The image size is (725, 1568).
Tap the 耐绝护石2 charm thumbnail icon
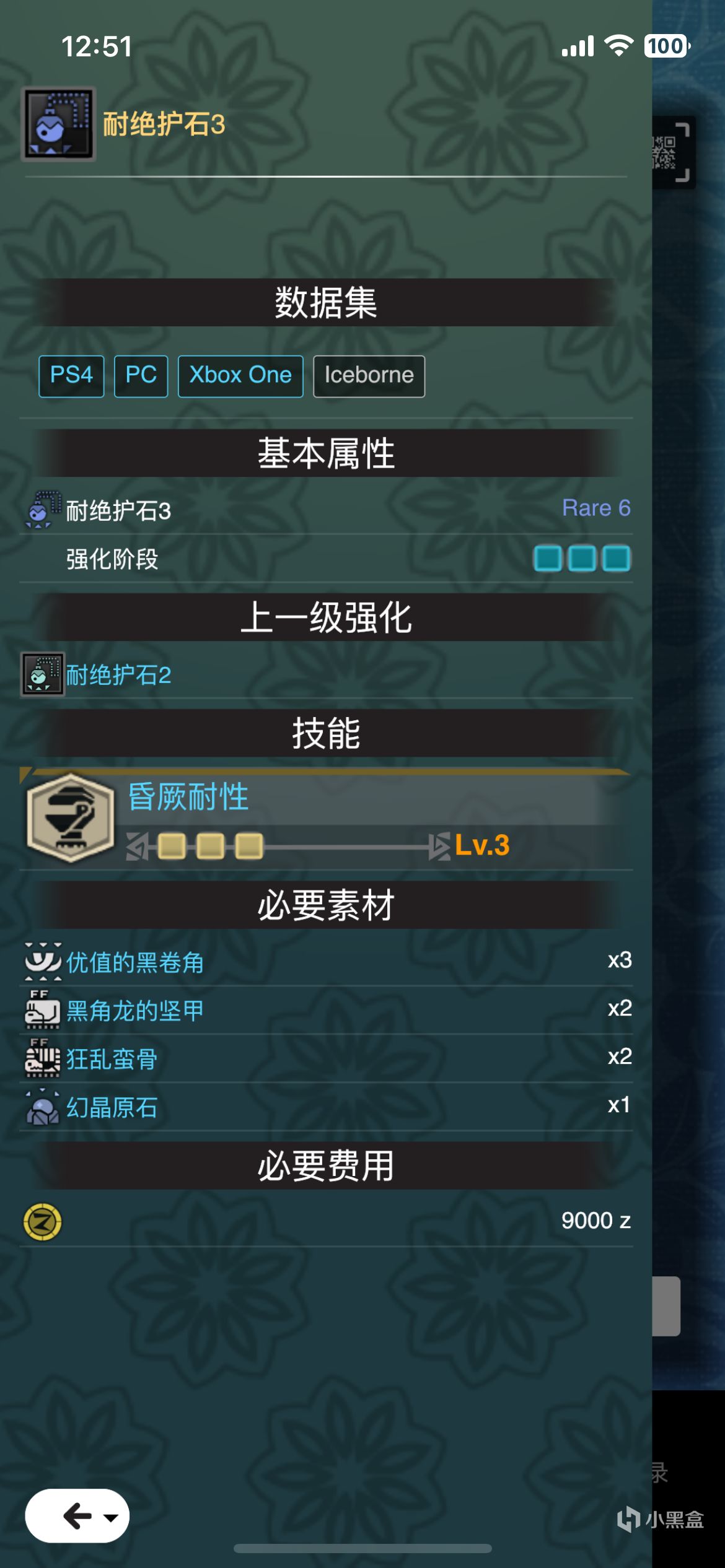click(x=42, y=674)
